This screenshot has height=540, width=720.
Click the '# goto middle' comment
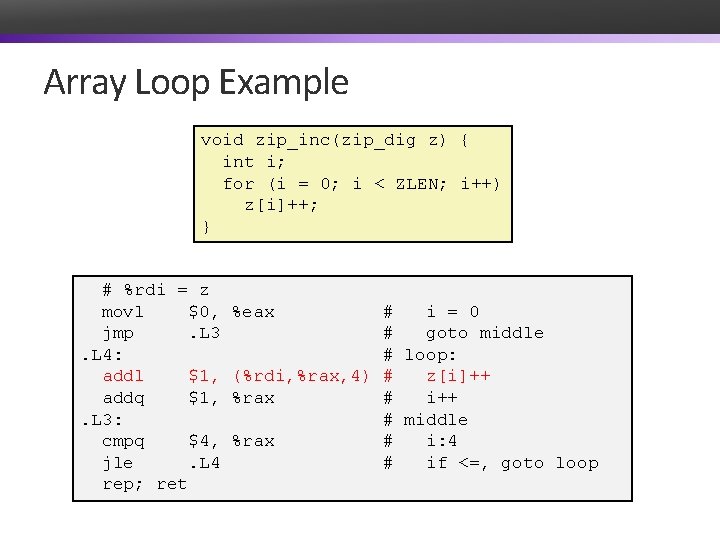464,333
